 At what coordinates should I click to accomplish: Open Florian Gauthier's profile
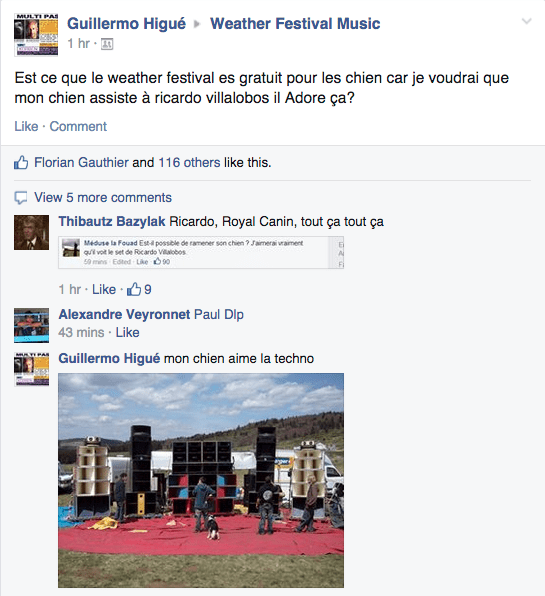coord(81,162)
